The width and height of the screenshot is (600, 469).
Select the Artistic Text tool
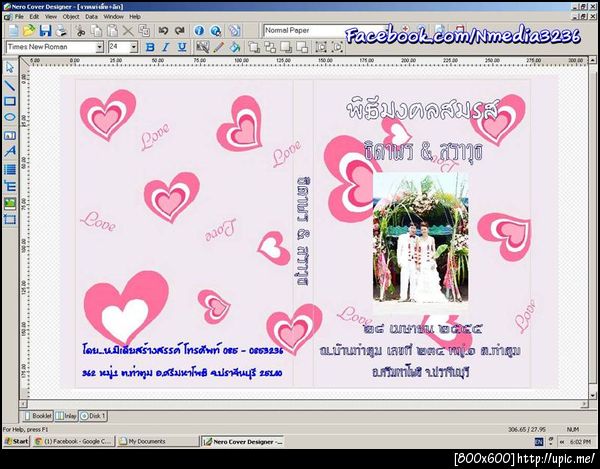pos(10,151)
